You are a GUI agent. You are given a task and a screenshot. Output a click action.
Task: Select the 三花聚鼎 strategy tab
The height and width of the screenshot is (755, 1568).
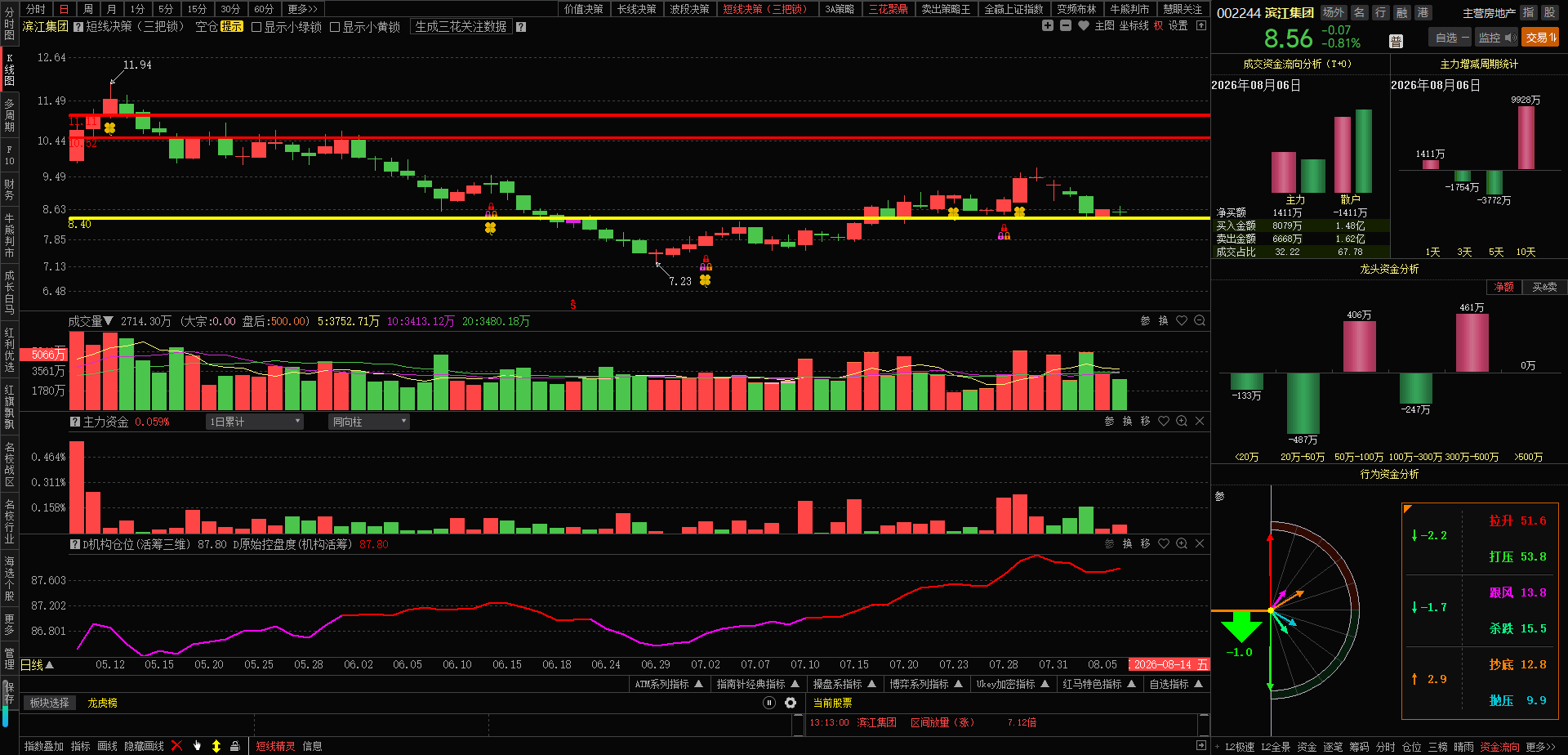888,9
